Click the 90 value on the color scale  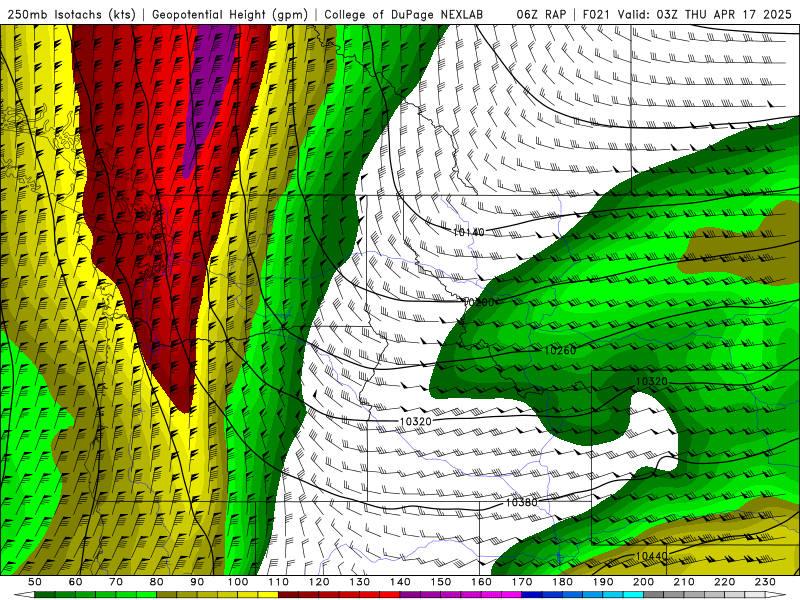197,582
